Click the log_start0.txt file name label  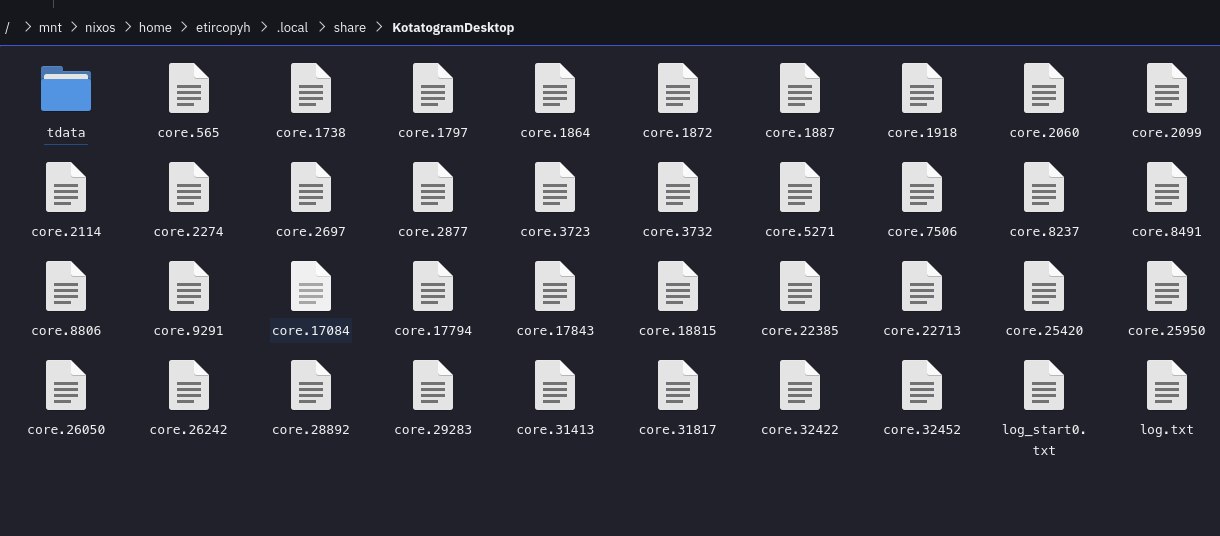1044,440
